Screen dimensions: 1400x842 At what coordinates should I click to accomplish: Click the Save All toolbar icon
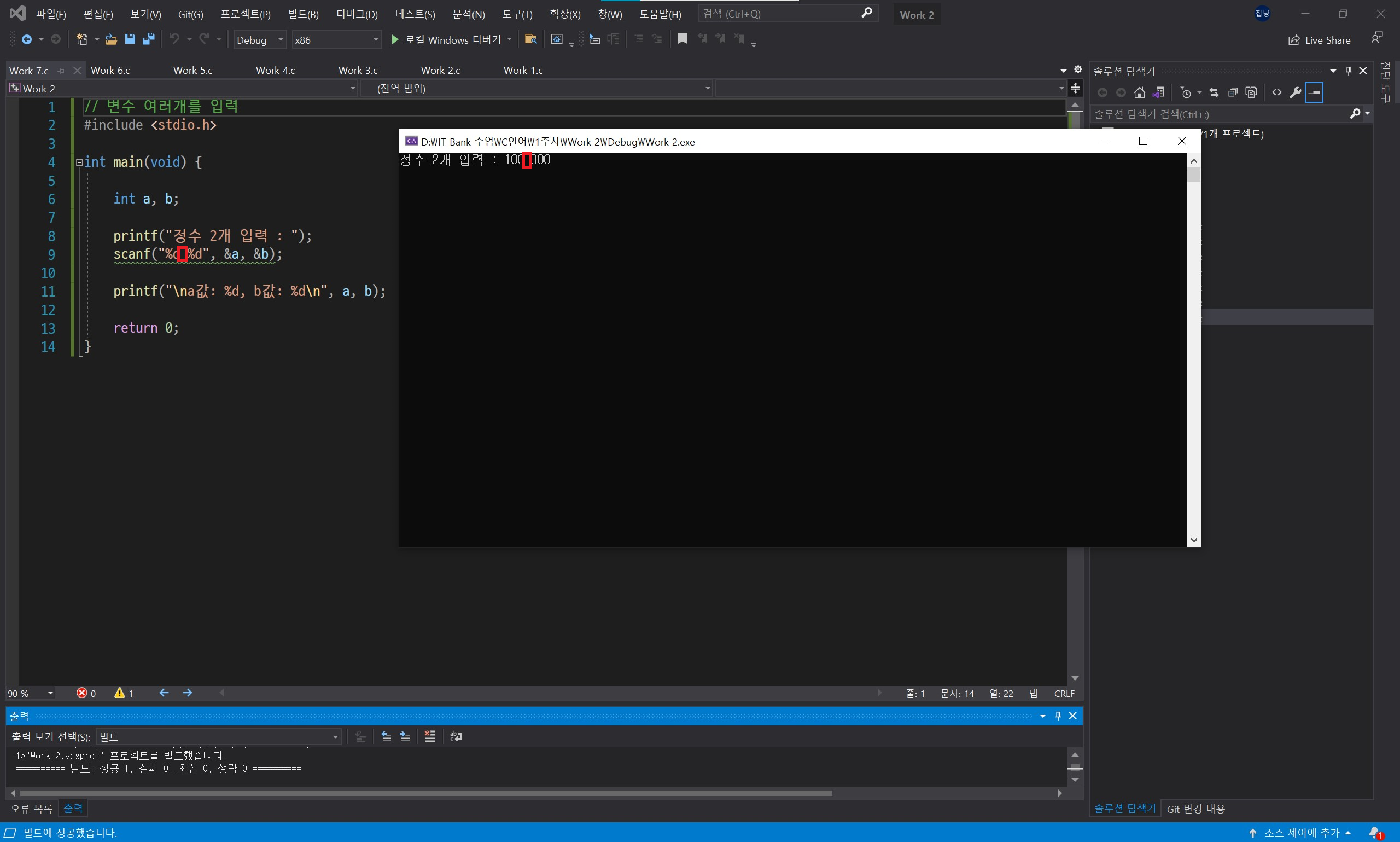click(149, 39)
